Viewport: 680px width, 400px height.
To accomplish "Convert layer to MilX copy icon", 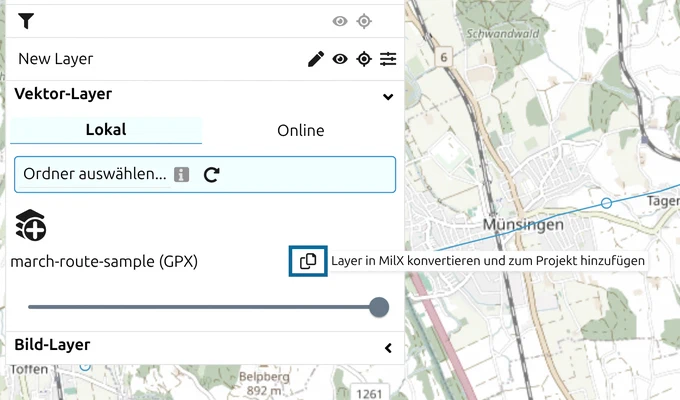I will (x=308, y=261).
